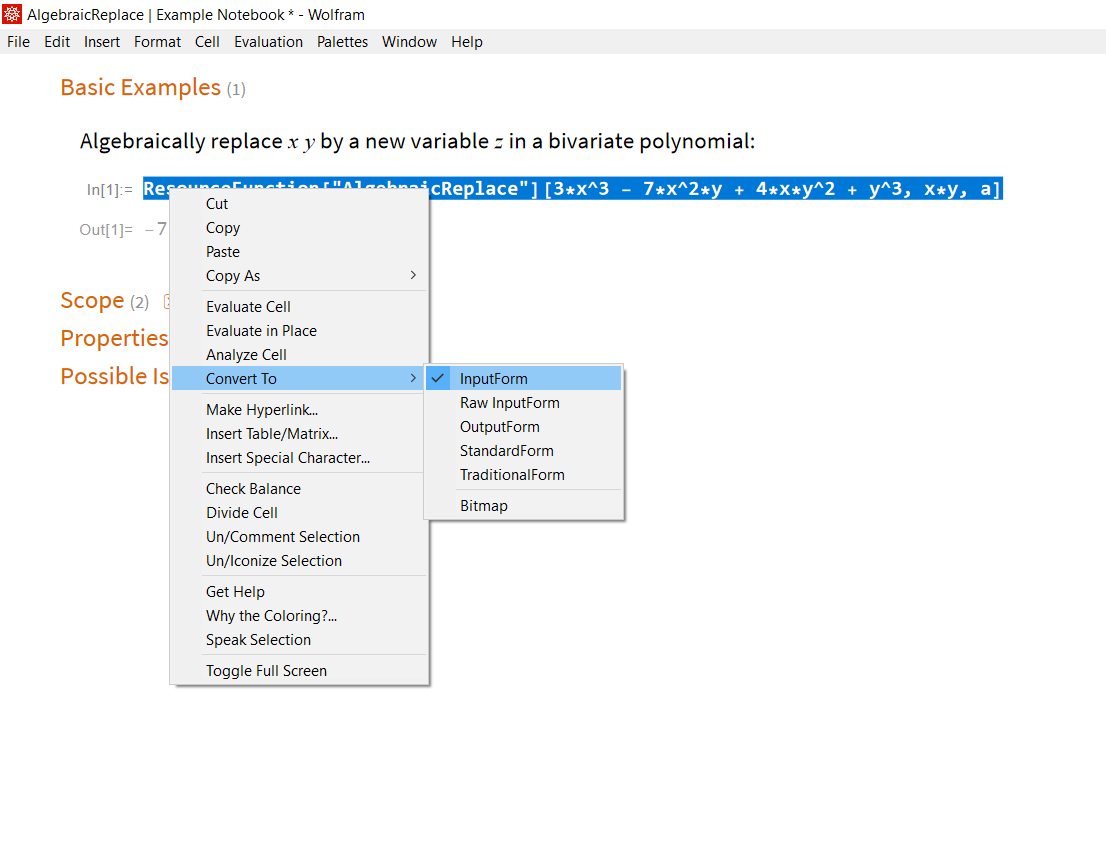The width and height of the screenshot is (1106, 862).
Task: Collapse the Basic Examples section
Action: pos(140,88)
